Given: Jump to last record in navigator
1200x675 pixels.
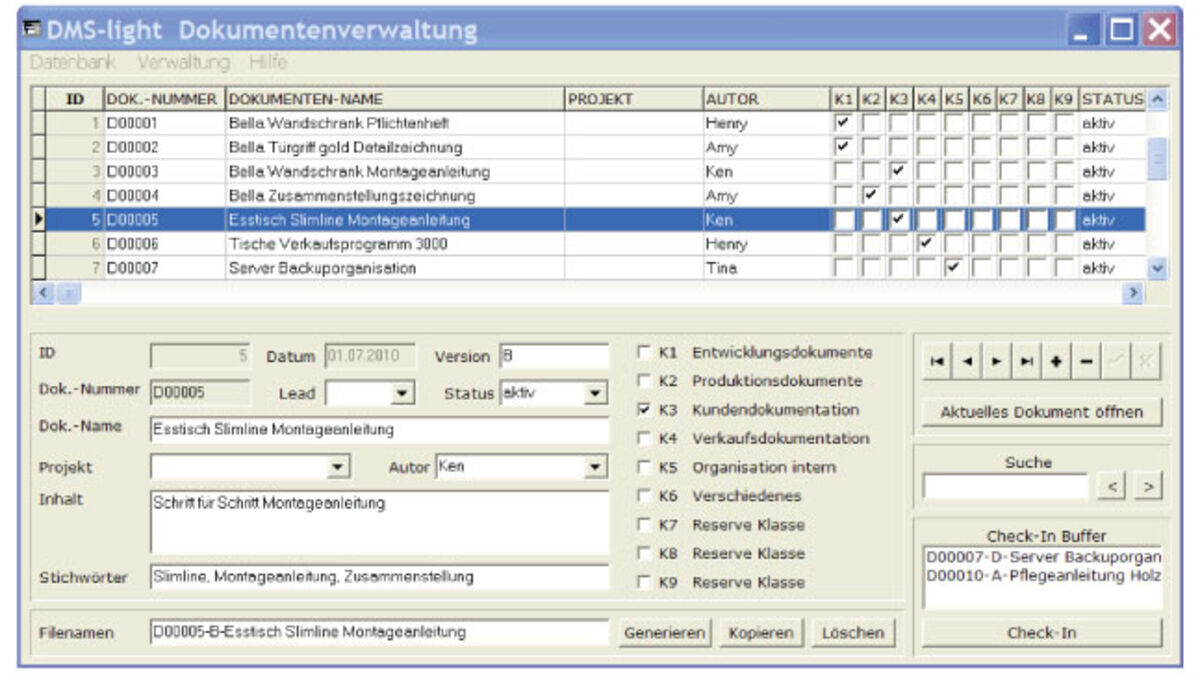Looking at the screenshot, I should click(1026, 362).
